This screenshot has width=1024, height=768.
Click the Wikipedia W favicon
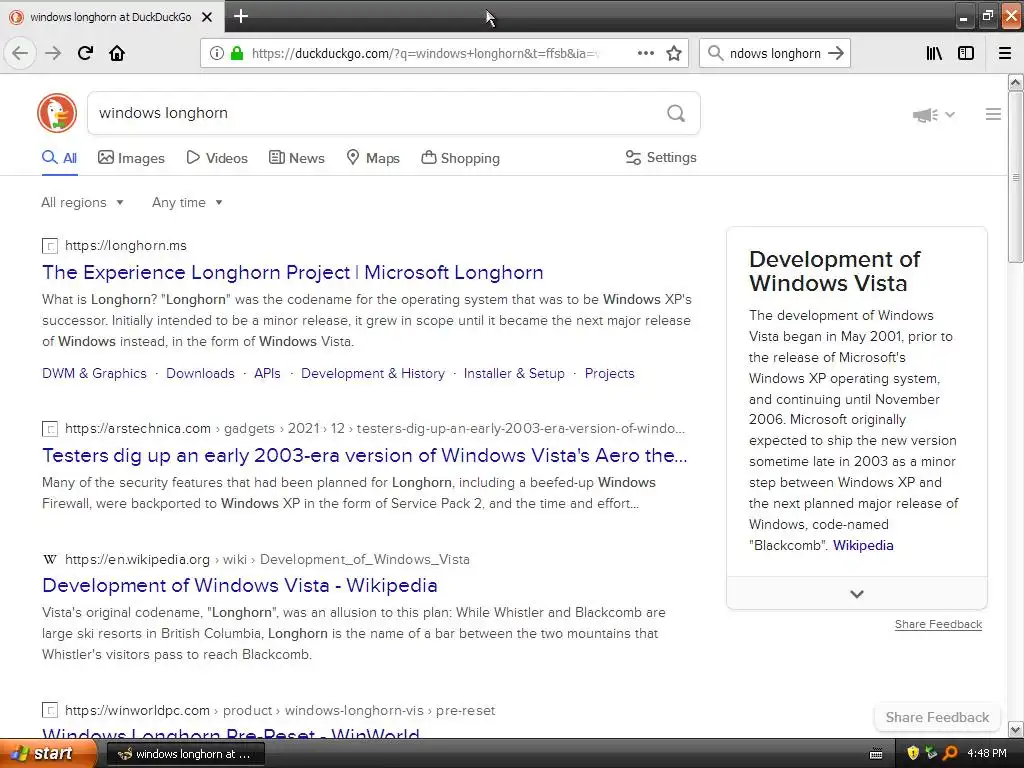coord(50,560)
